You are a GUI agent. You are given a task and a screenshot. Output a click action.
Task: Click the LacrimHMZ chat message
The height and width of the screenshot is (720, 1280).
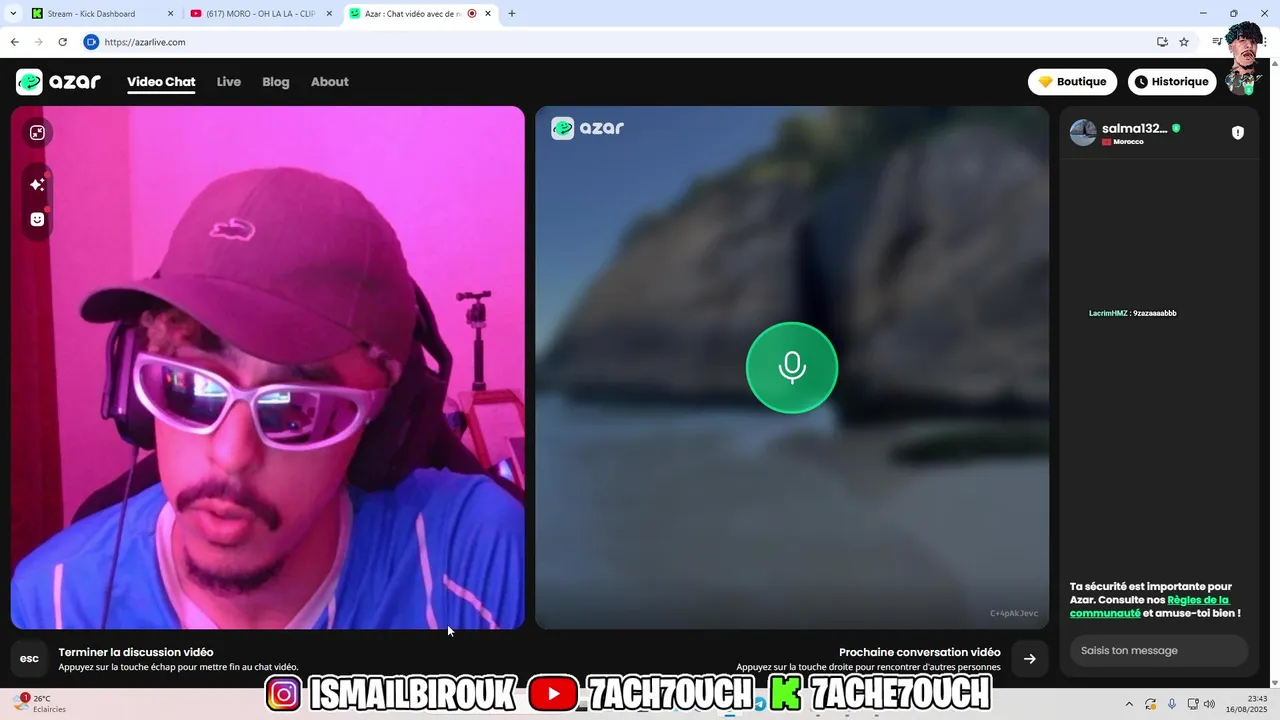(x=1132, y=313)
